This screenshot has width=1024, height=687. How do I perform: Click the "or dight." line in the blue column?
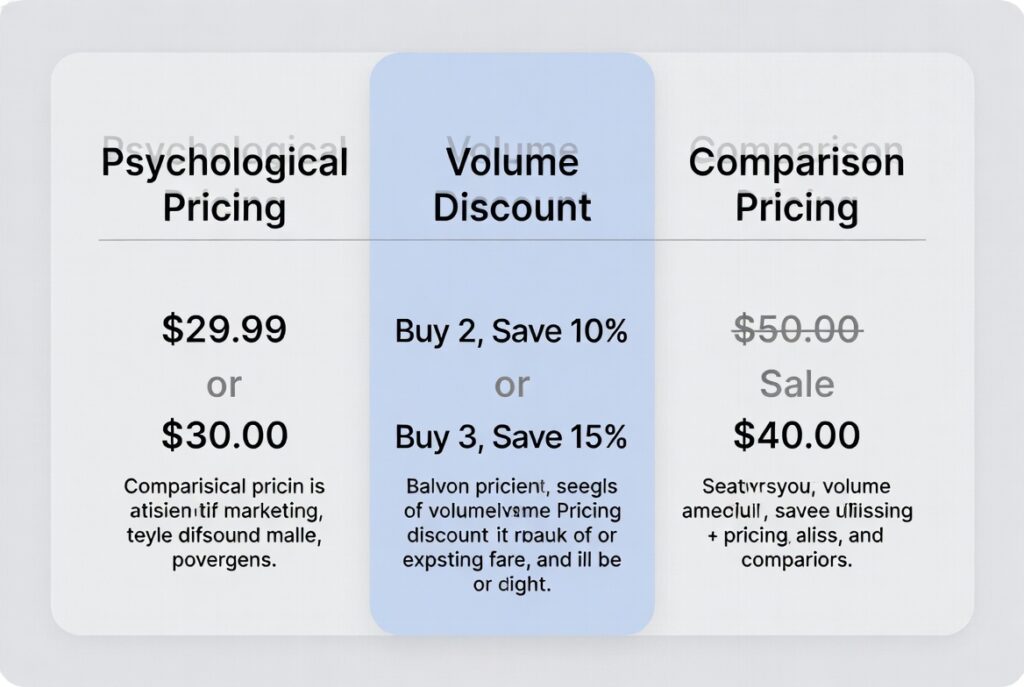click(511, 584)
